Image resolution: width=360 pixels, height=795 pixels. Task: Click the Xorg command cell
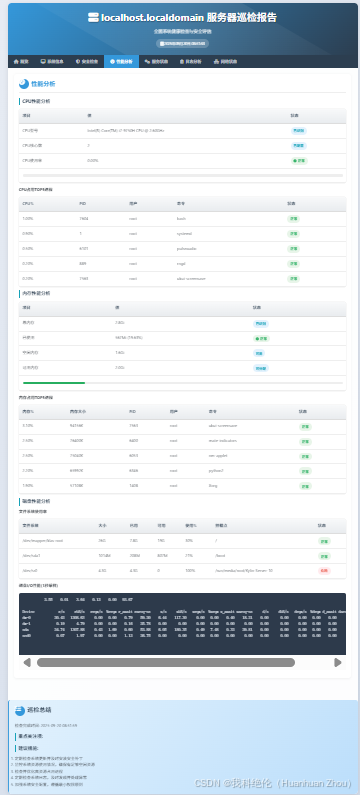coord(212,486)
